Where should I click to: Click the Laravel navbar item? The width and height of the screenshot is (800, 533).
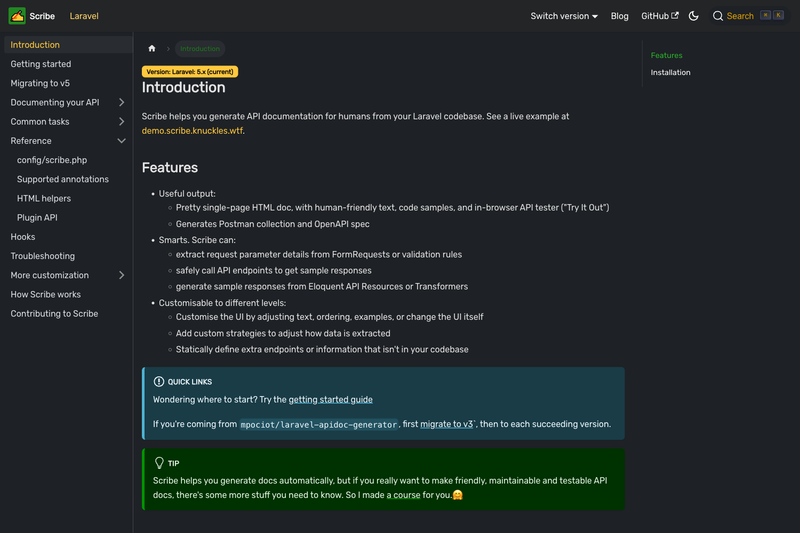[84, 16]
